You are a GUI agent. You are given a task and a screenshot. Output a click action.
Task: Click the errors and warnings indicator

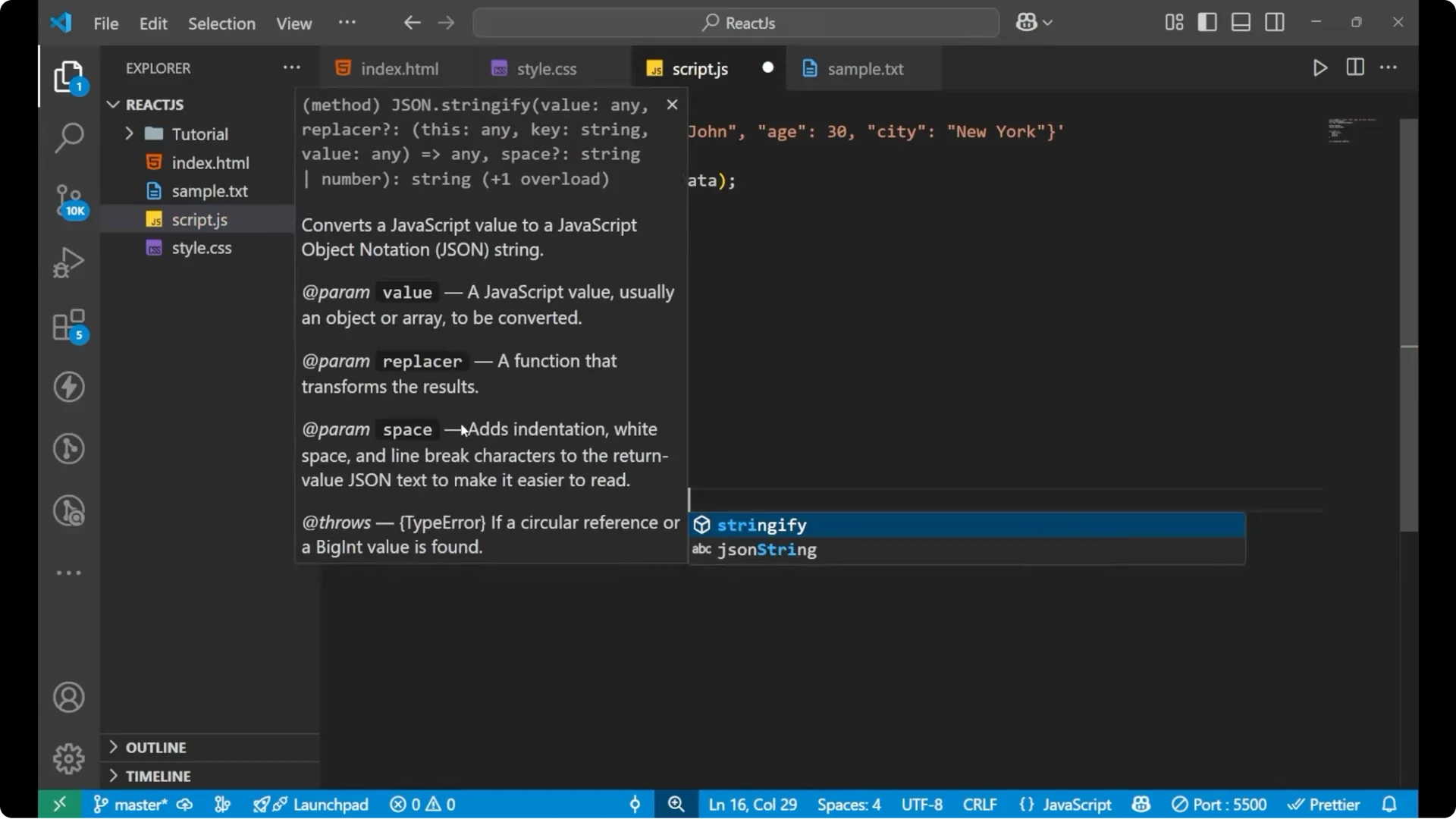click(x=422, y=804)
